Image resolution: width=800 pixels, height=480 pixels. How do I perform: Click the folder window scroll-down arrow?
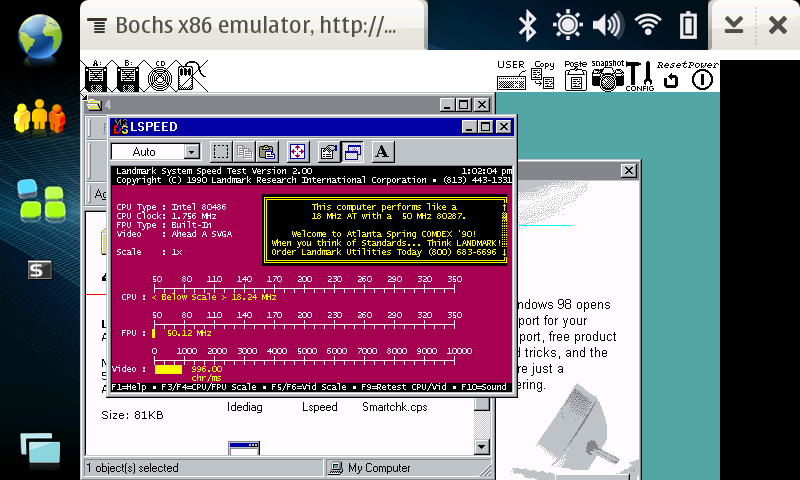click(482, 447)
